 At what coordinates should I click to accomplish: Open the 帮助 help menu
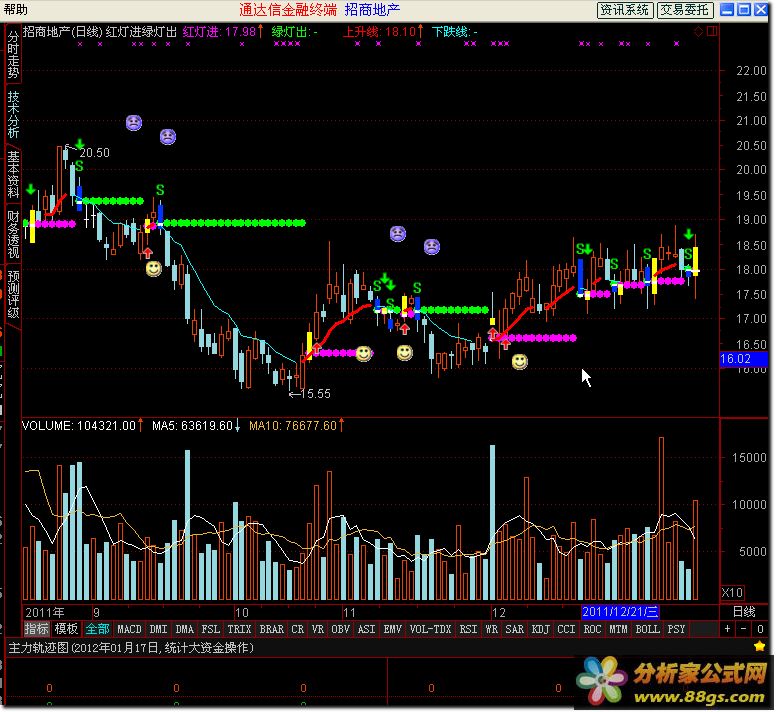[15, 9]
